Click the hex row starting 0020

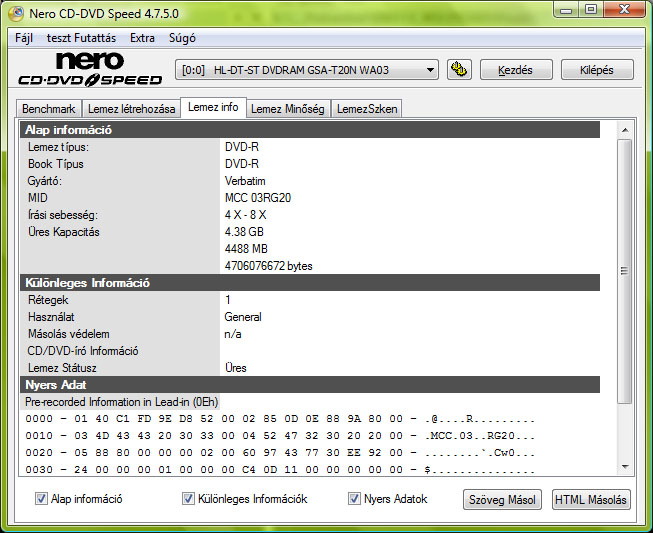tap(280, 453)
